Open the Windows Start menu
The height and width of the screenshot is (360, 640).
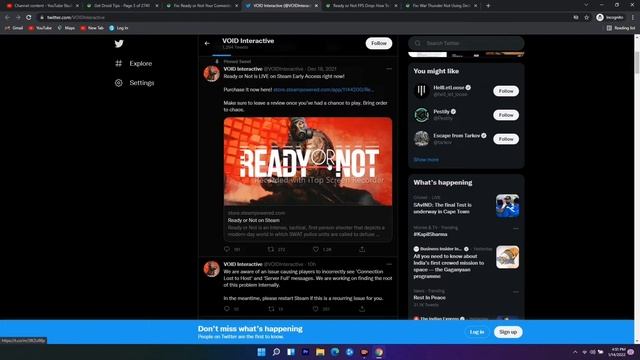[x=262, y=352]
